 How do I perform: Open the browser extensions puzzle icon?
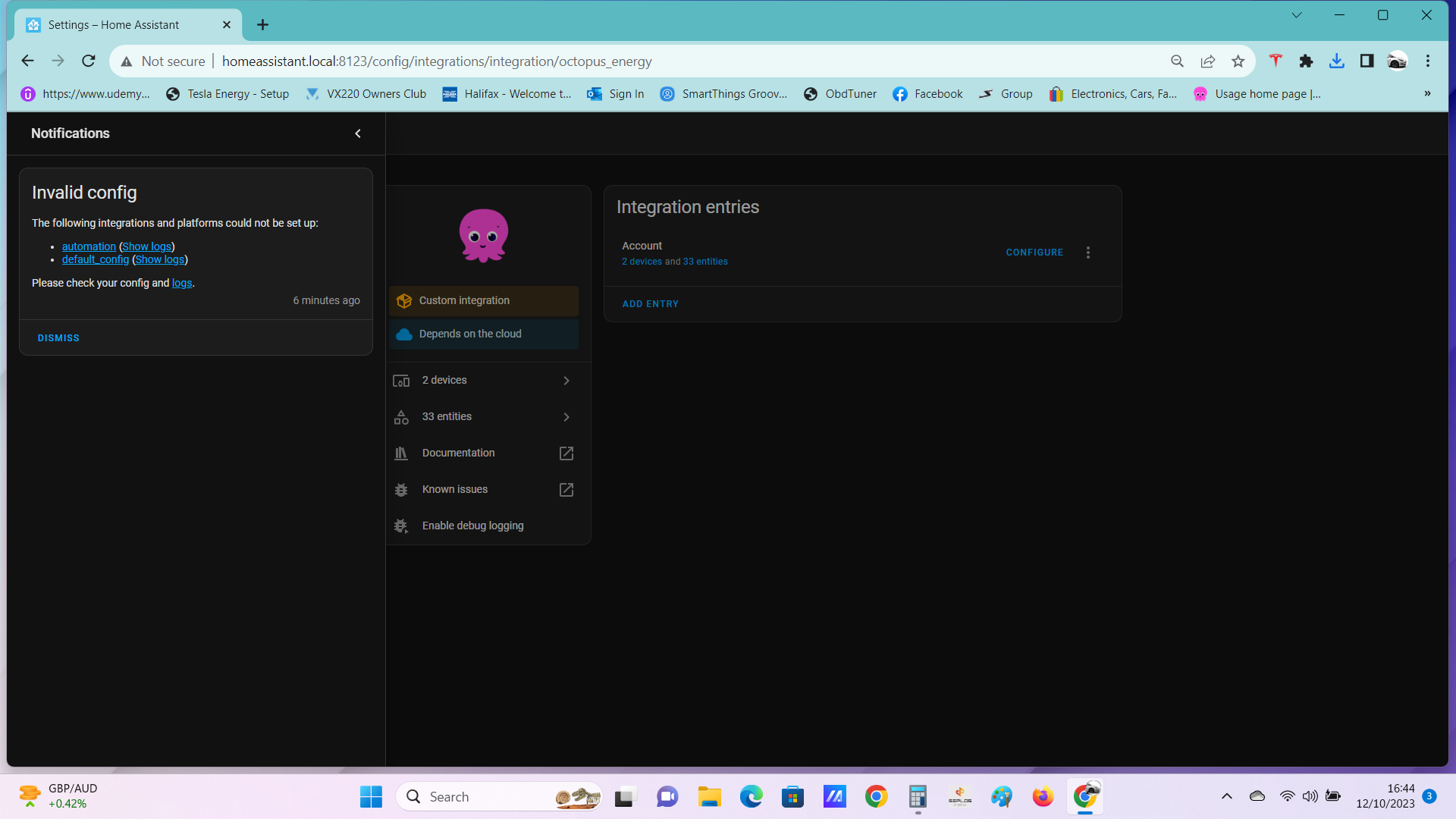(x=1306, y=61)
